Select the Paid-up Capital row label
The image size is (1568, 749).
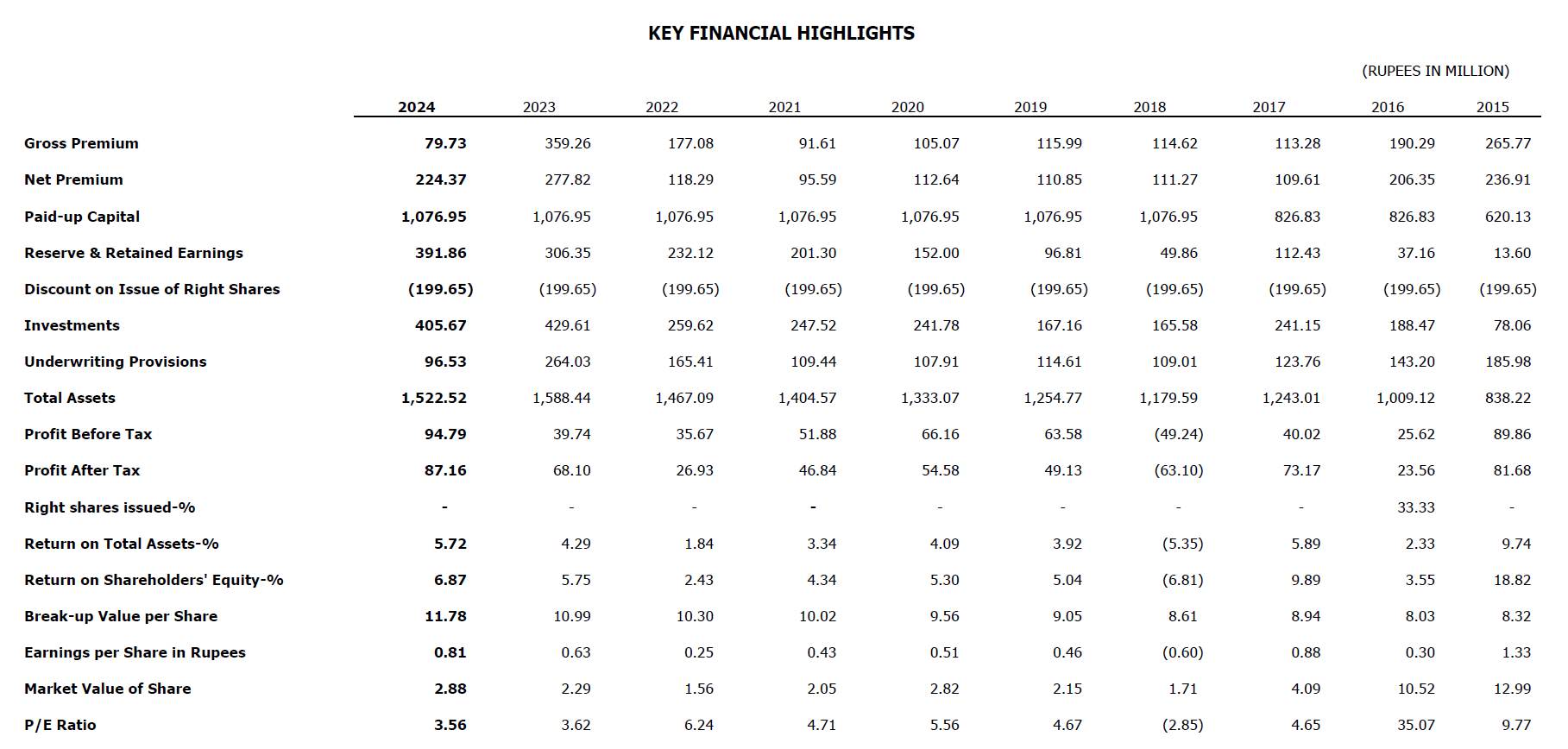click(x=82, y=217)
